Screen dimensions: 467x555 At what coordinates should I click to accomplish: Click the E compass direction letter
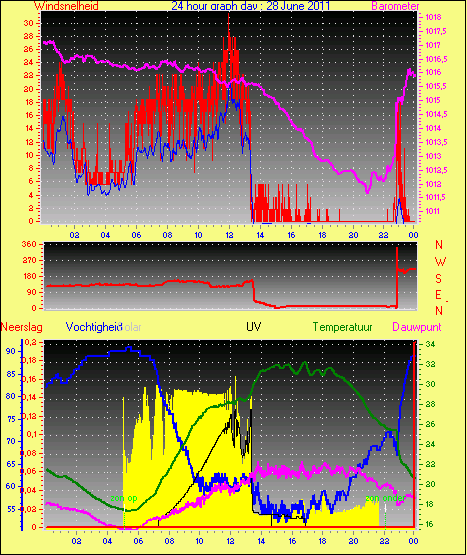pos(438,295)
